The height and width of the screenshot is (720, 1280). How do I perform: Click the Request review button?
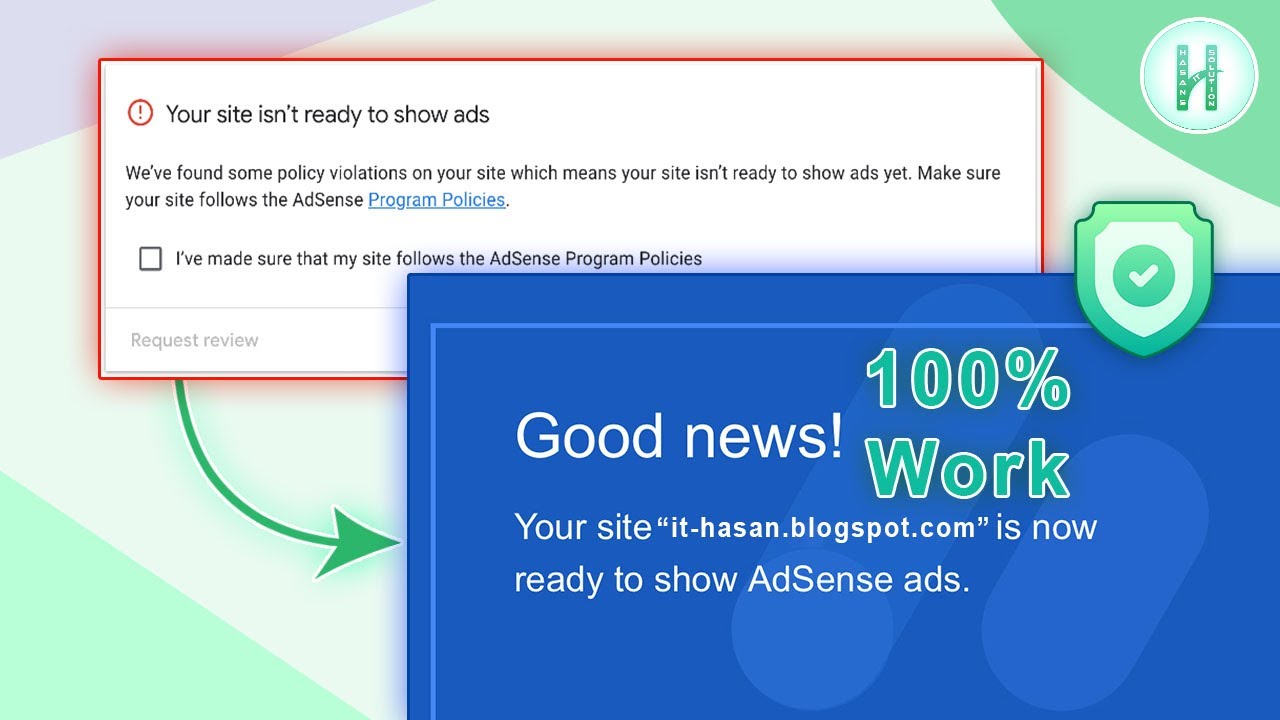[195, 340]
